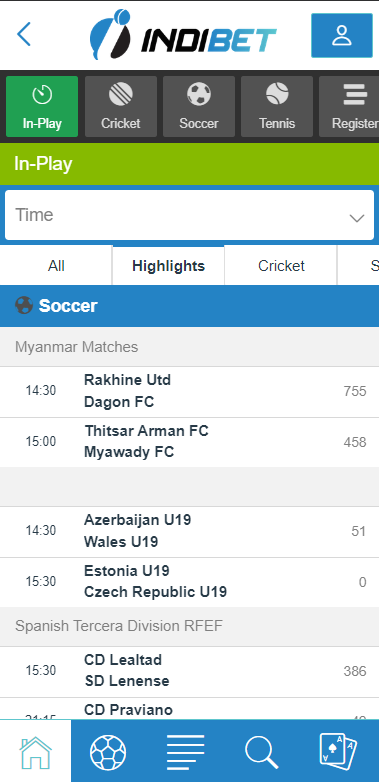This screenshot has width=379, height=782.
Task: Open the bottom bet list lines icon
Action: [186, 752]
